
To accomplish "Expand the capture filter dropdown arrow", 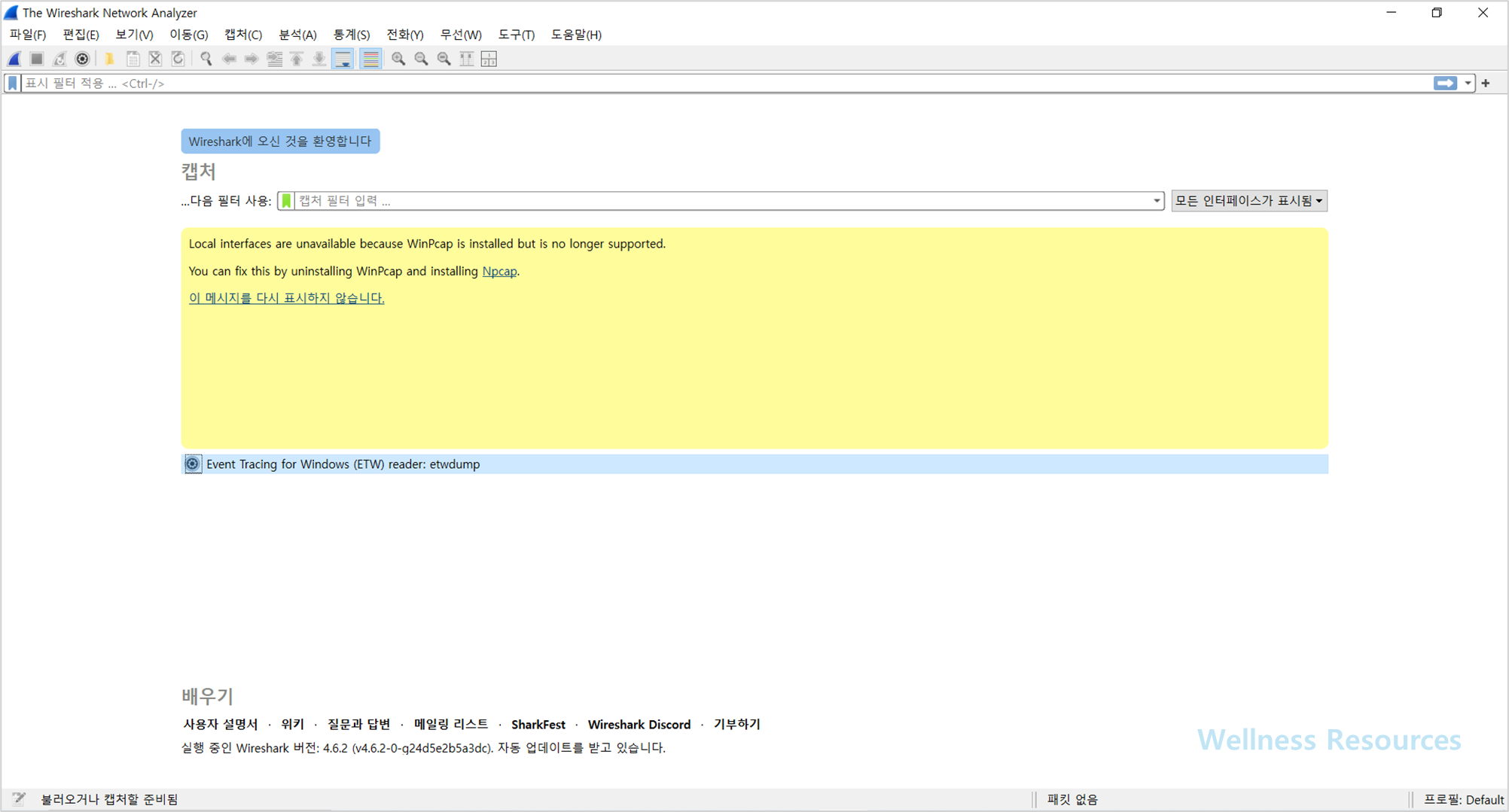I will coord(1157,201).
